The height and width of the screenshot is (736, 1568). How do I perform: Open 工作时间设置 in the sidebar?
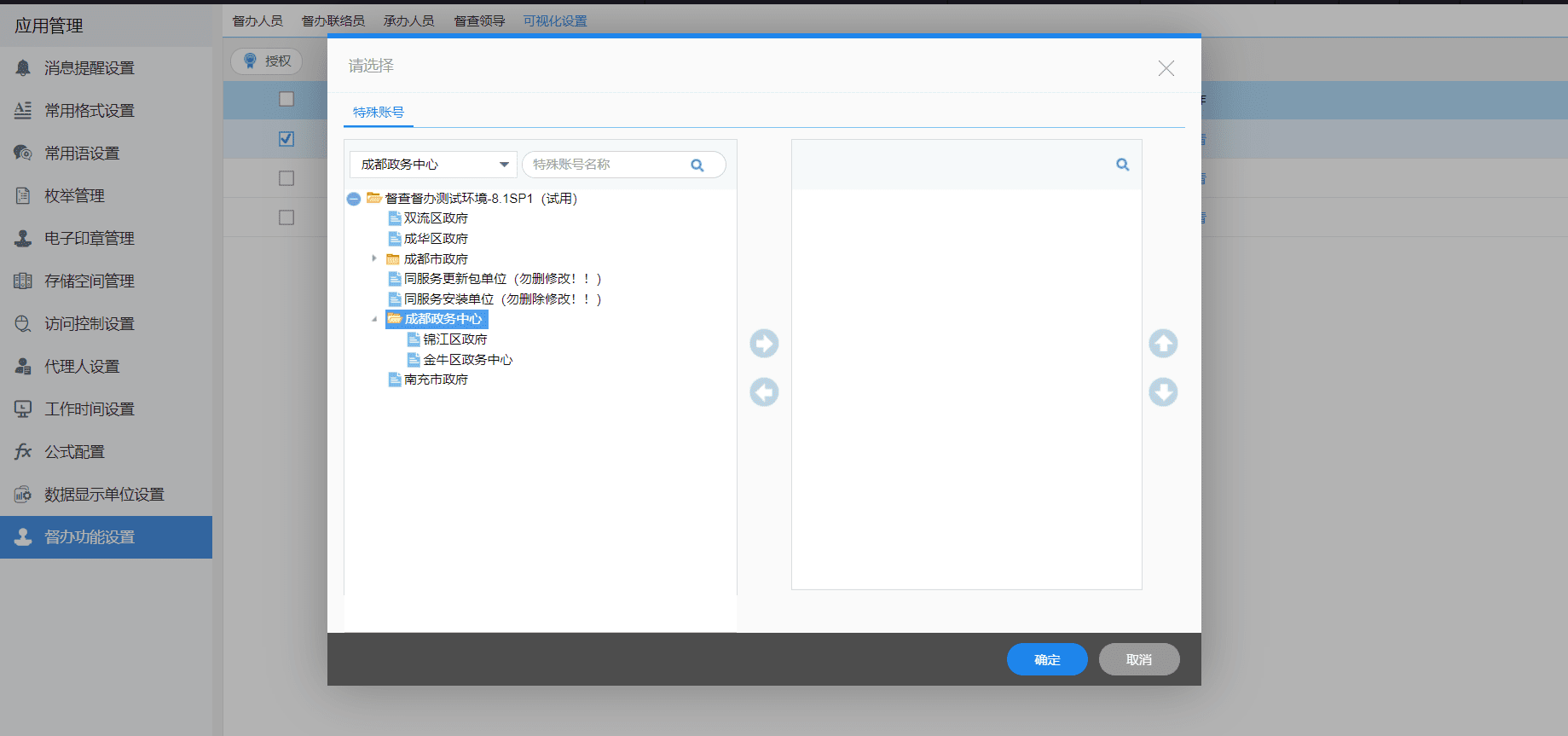pyautogui.click(x=106, y=409)
